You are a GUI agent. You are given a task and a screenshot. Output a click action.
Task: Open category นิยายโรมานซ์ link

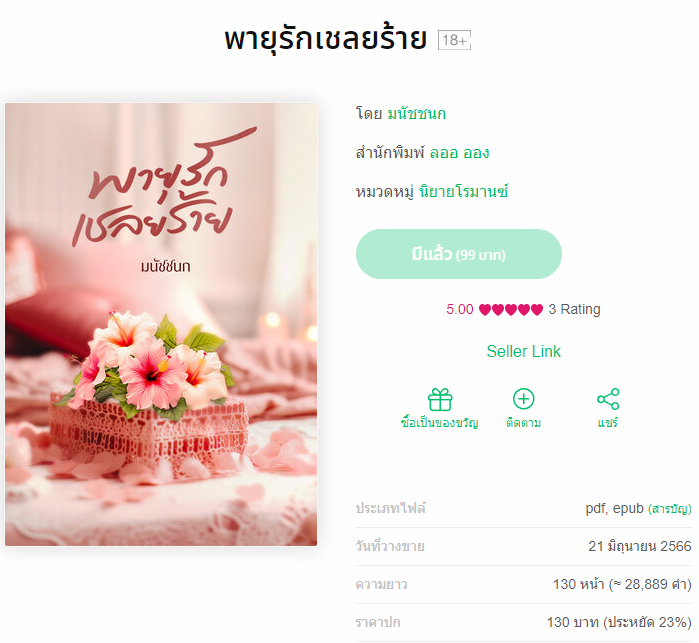pyautogui.click(x=463, y=192)
